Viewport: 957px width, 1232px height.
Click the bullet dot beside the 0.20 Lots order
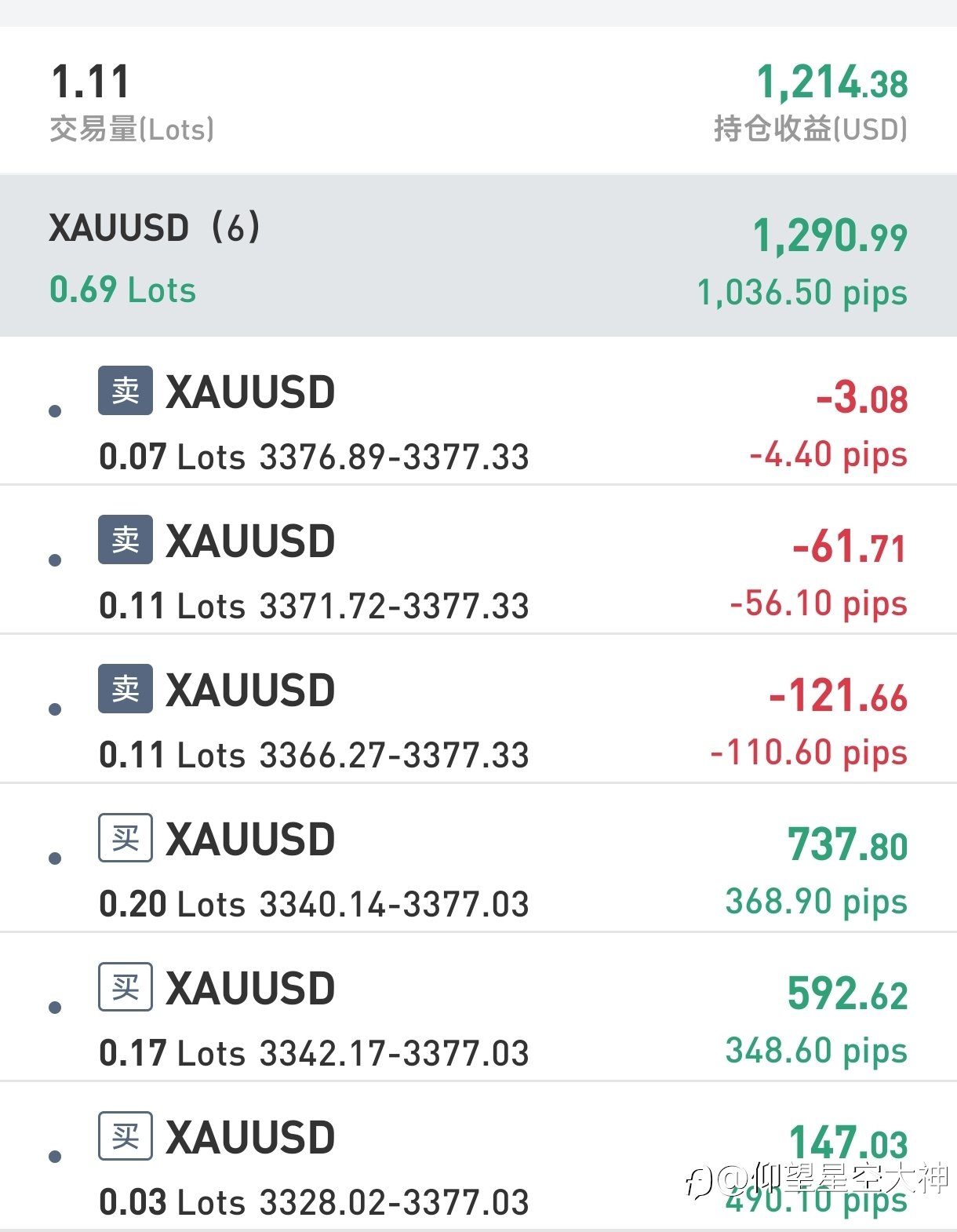(x=55, y=858)
